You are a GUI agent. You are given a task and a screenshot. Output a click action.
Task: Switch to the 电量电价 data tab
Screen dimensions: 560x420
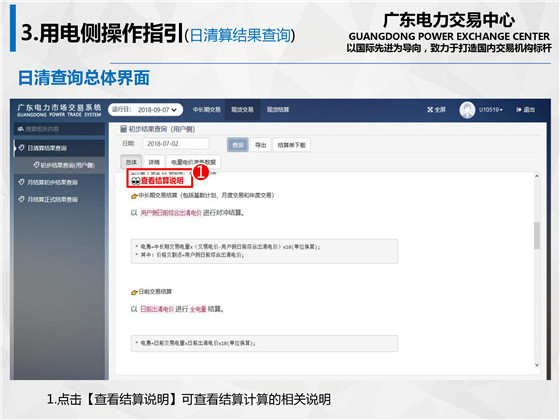[x=194, y=162]
